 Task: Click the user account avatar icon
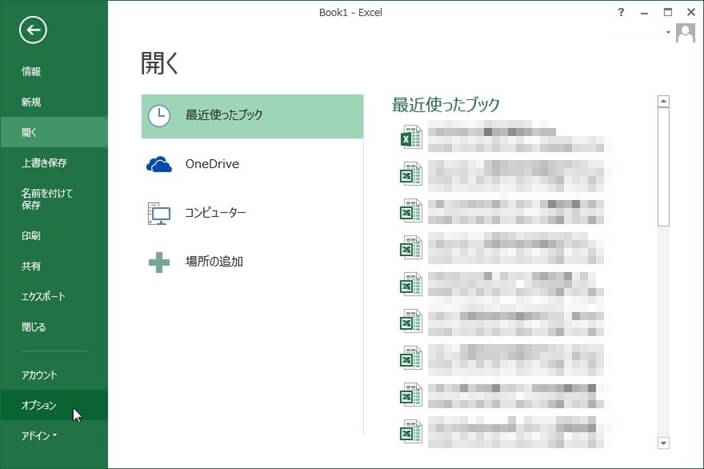tap(685, 33)
